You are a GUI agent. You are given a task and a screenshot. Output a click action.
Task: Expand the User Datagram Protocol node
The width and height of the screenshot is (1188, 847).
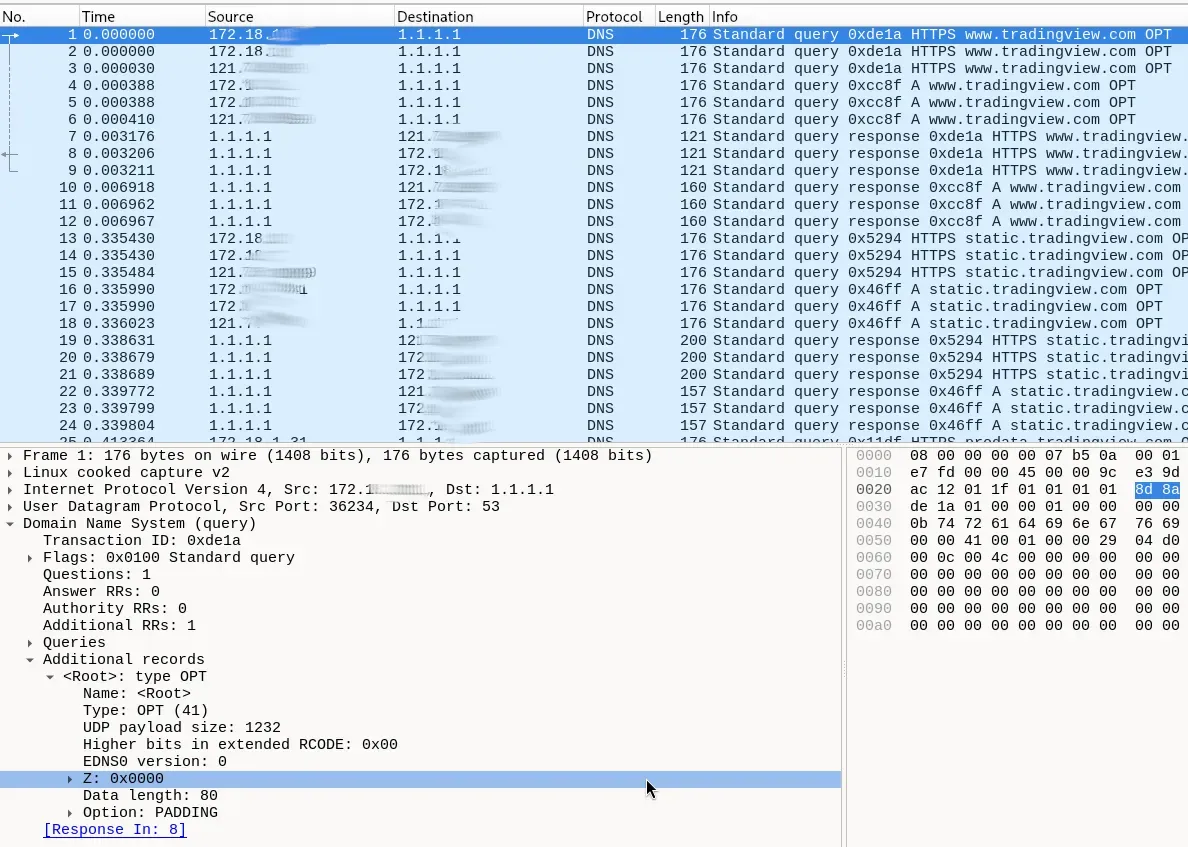tap(10, 507)
